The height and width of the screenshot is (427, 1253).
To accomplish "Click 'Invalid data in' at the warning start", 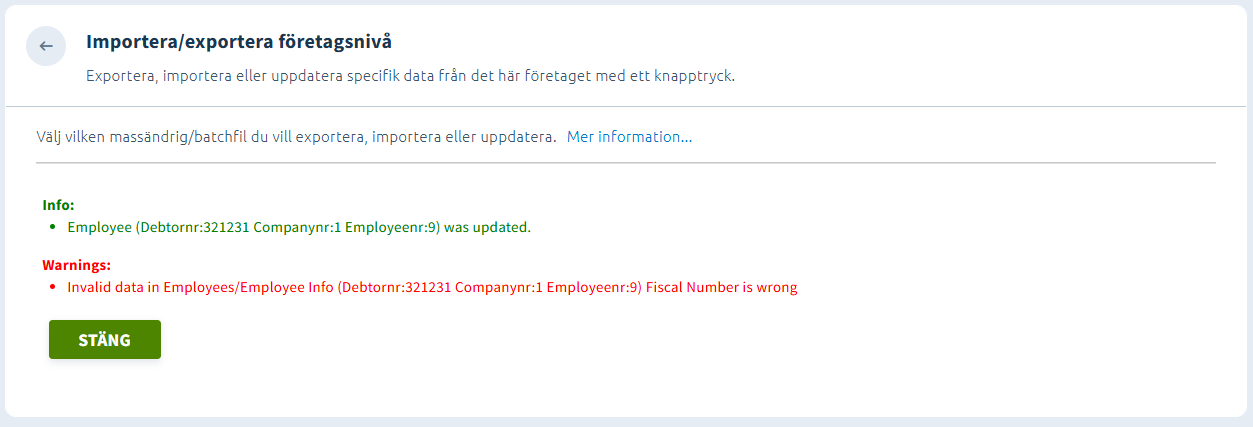I will click(113, 287).
